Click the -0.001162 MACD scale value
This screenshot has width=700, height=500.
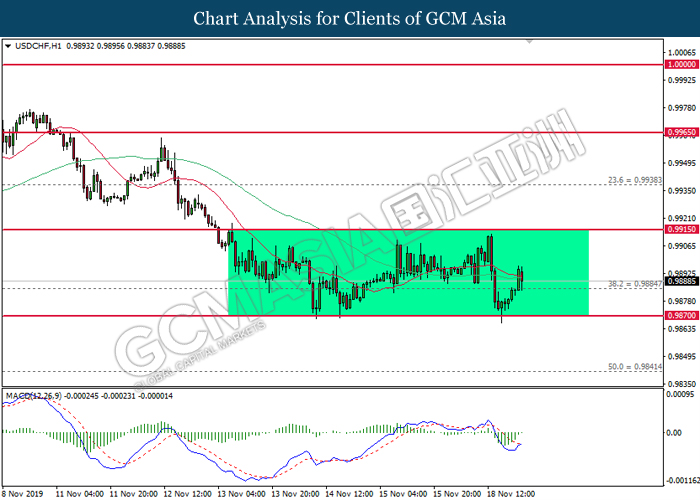[x=683, y=481]
